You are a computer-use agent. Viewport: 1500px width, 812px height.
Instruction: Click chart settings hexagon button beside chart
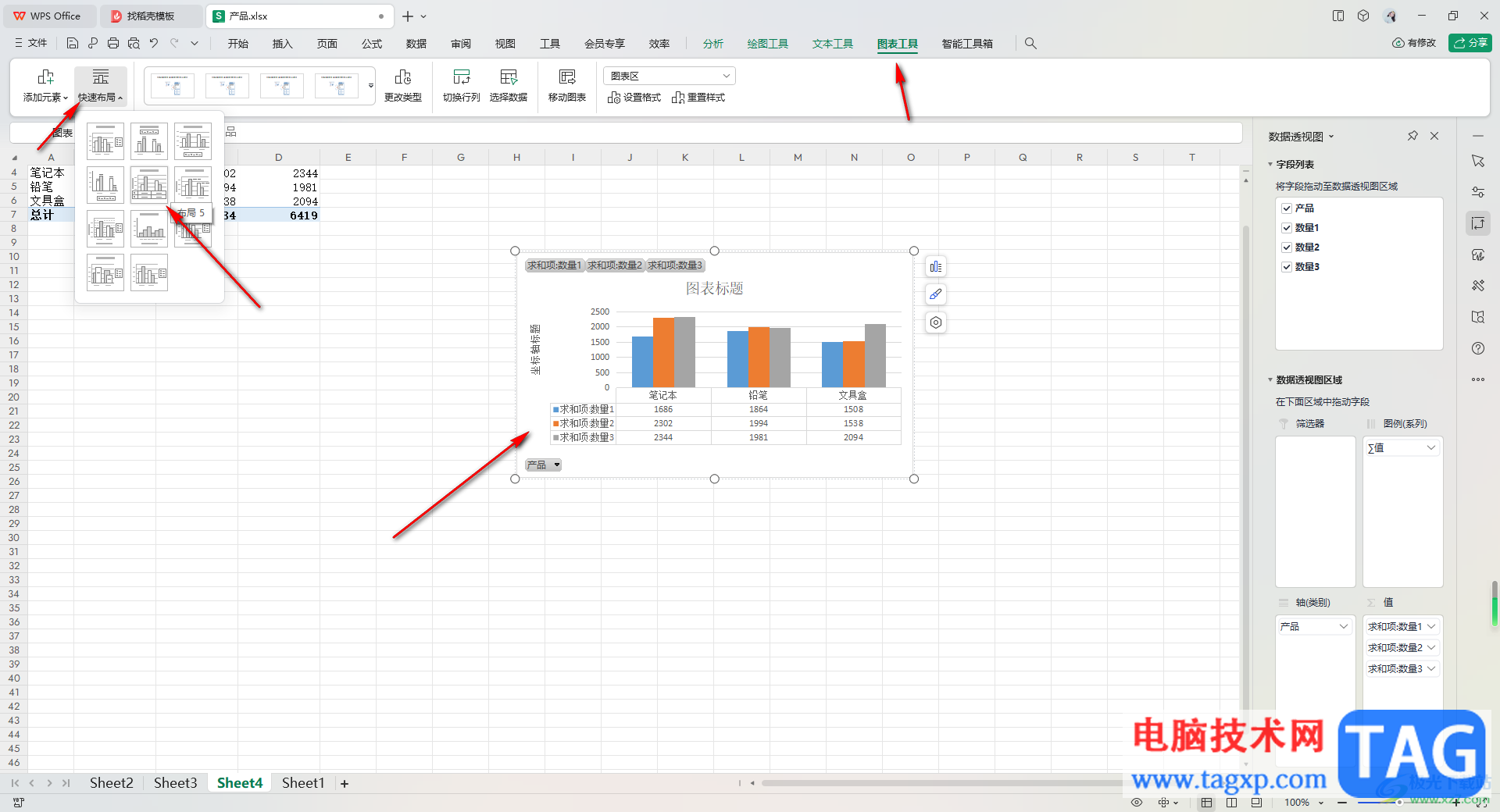935,322
